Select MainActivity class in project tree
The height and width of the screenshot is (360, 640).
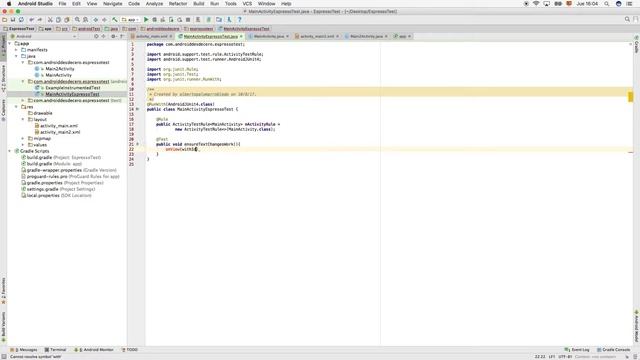pos(58,75)
